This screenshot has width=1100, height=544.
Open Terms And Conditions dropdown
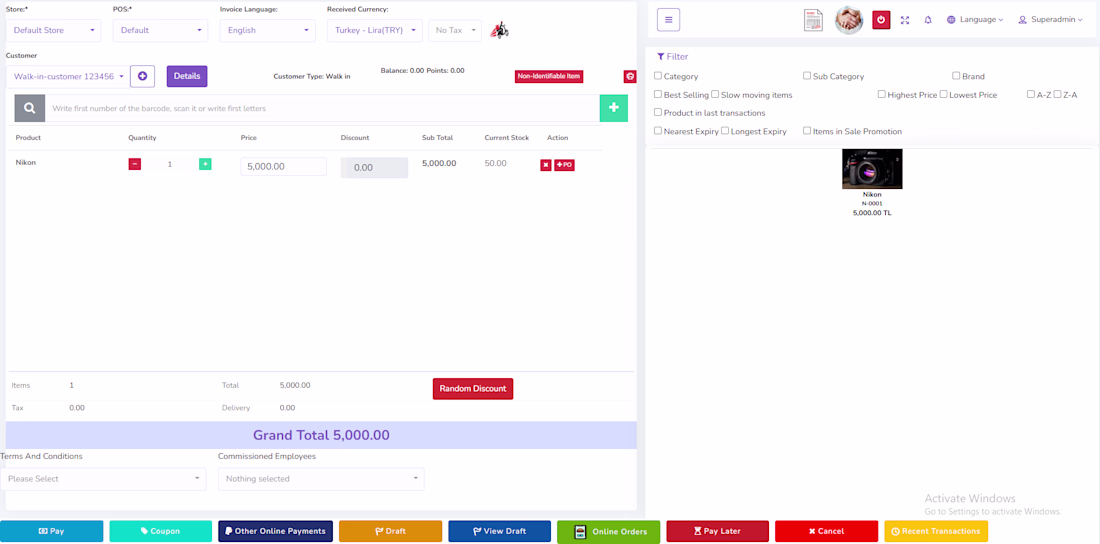pos(103,479)
